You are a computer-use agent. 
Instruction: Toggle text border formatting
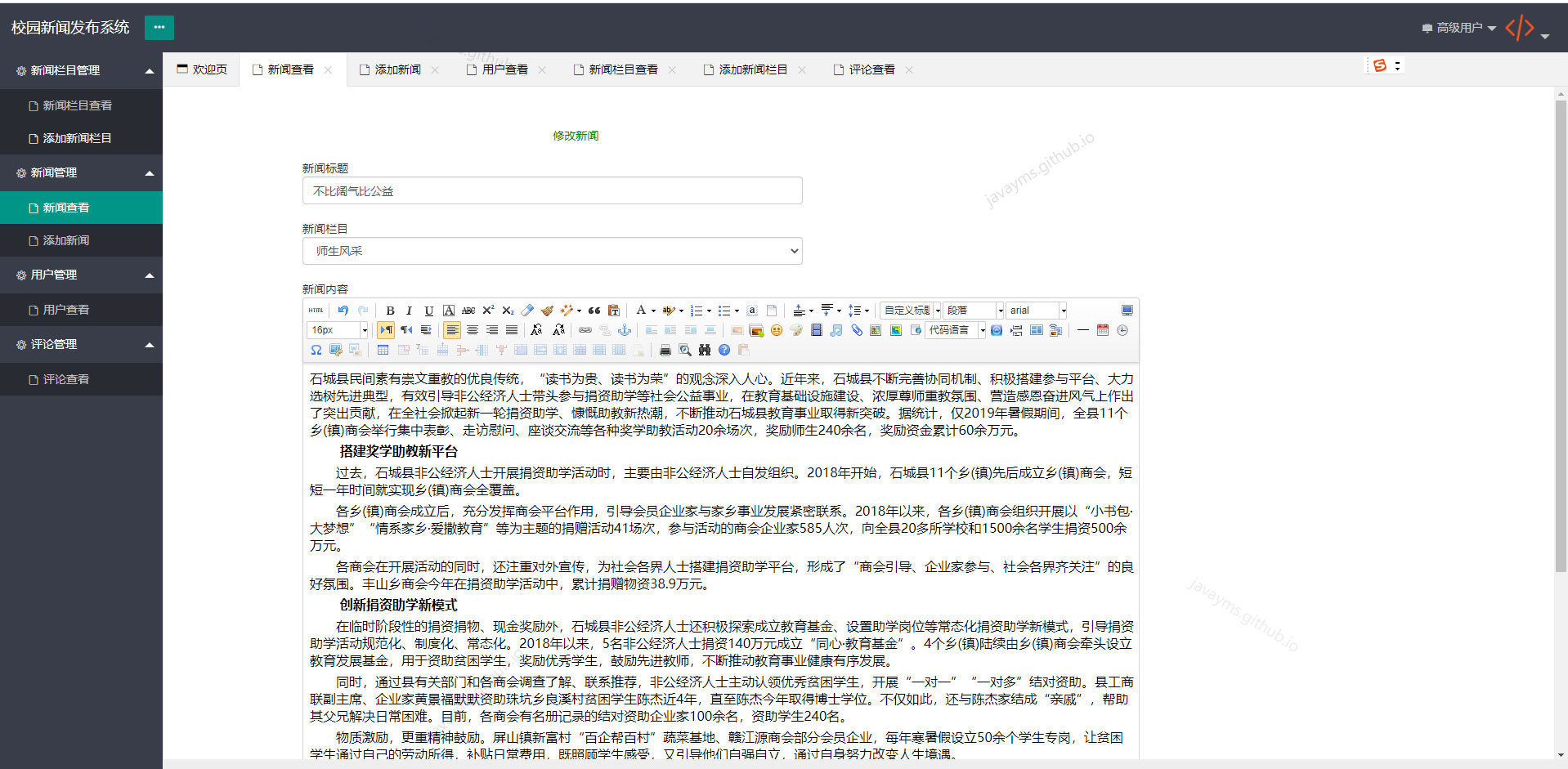(x=449, y=311)
